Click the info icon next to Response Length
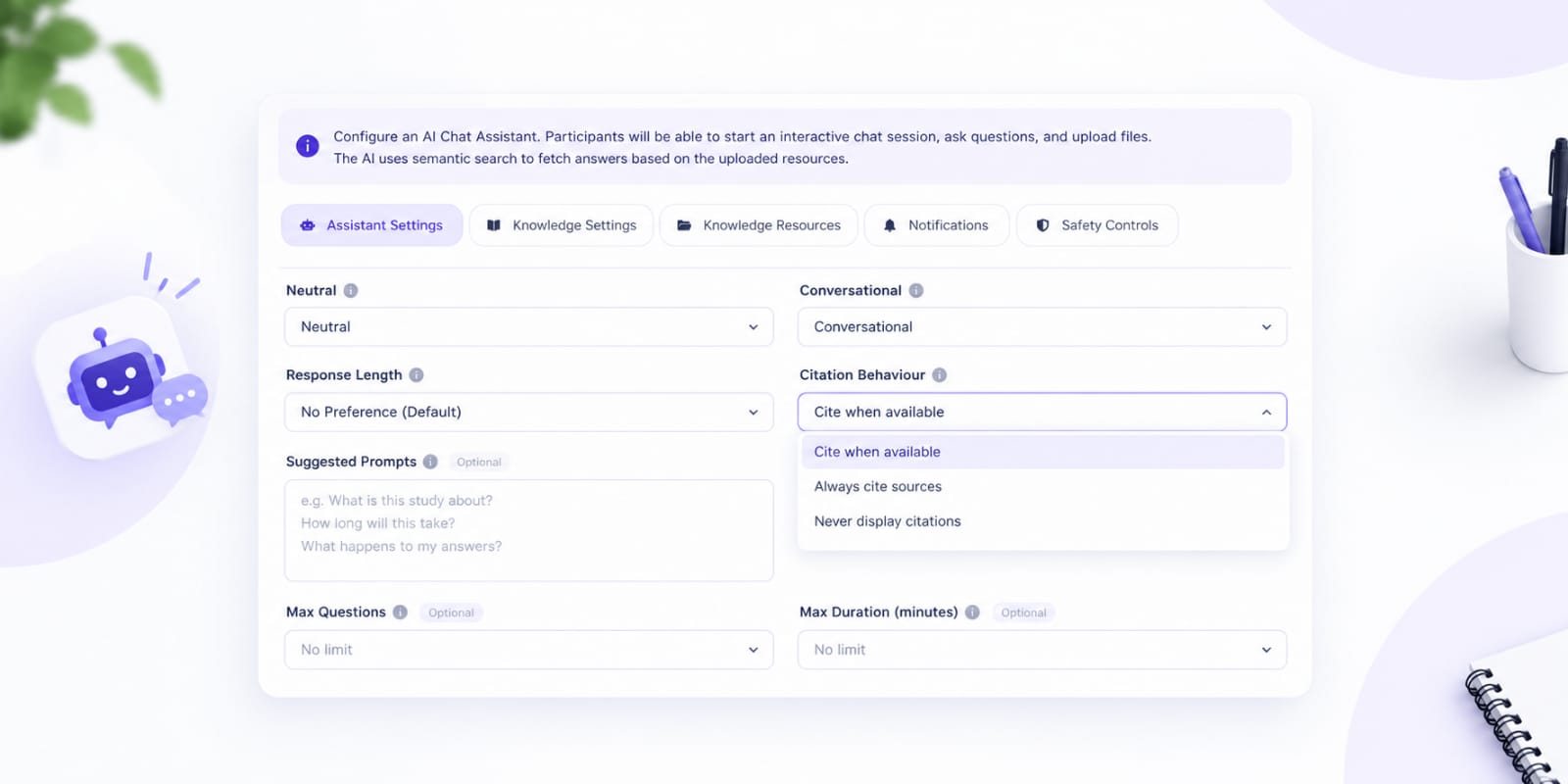Screen dimensions: 1568x784 (x=416, y=375)
